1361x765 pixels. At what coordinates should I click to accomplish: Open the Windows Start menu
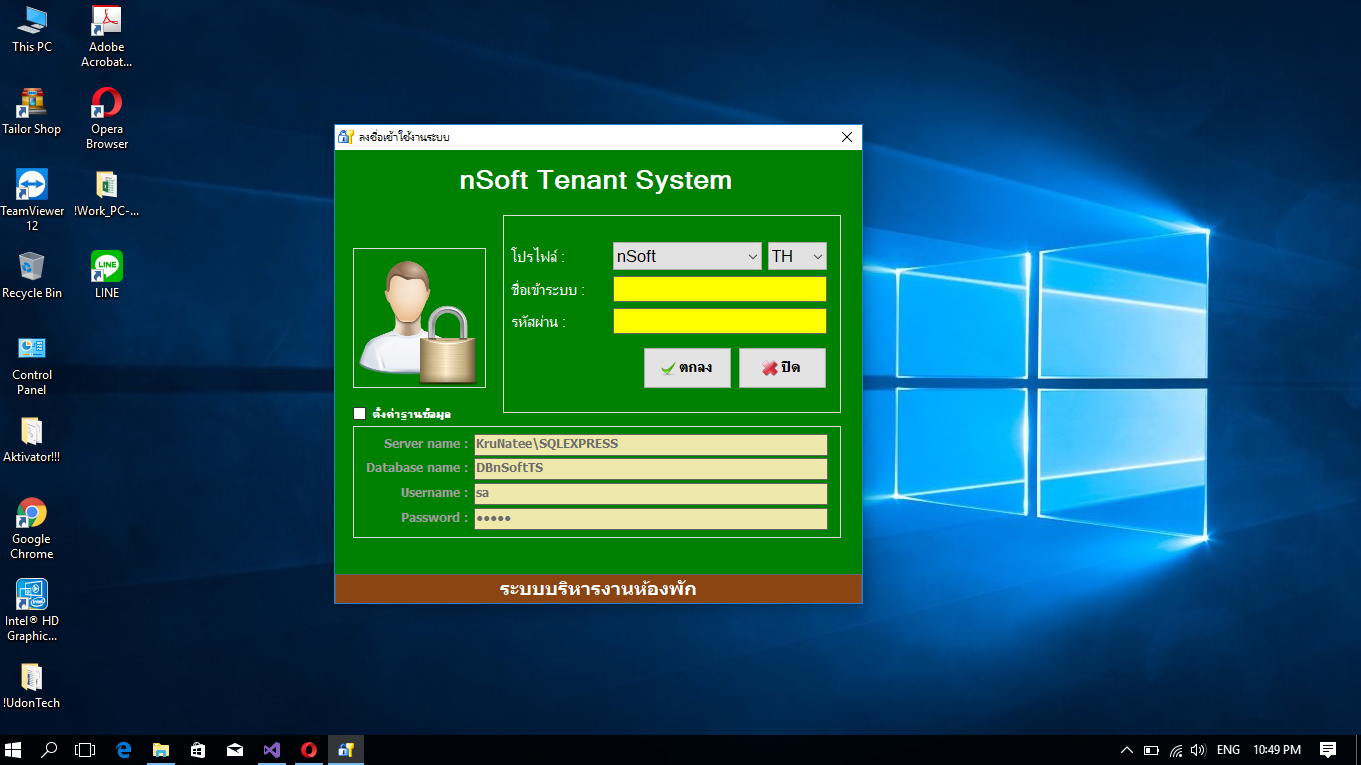[14, 750]
